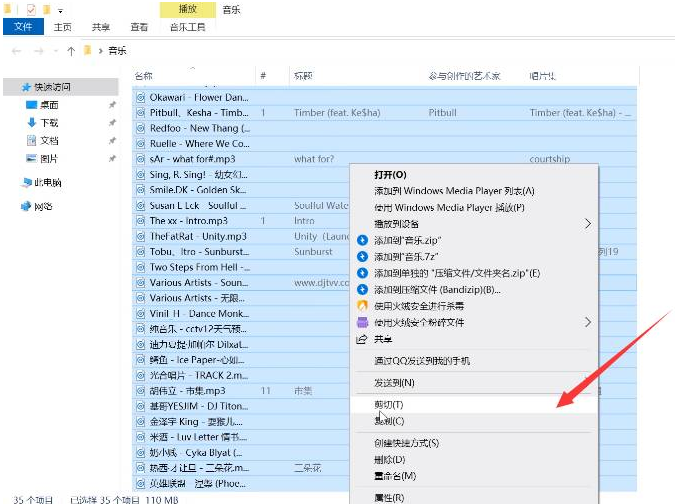The height and width of the screenshot is (504, 675).
Task: Select 快速访问 in navigation pane
Action: click(x=61, y=87)
